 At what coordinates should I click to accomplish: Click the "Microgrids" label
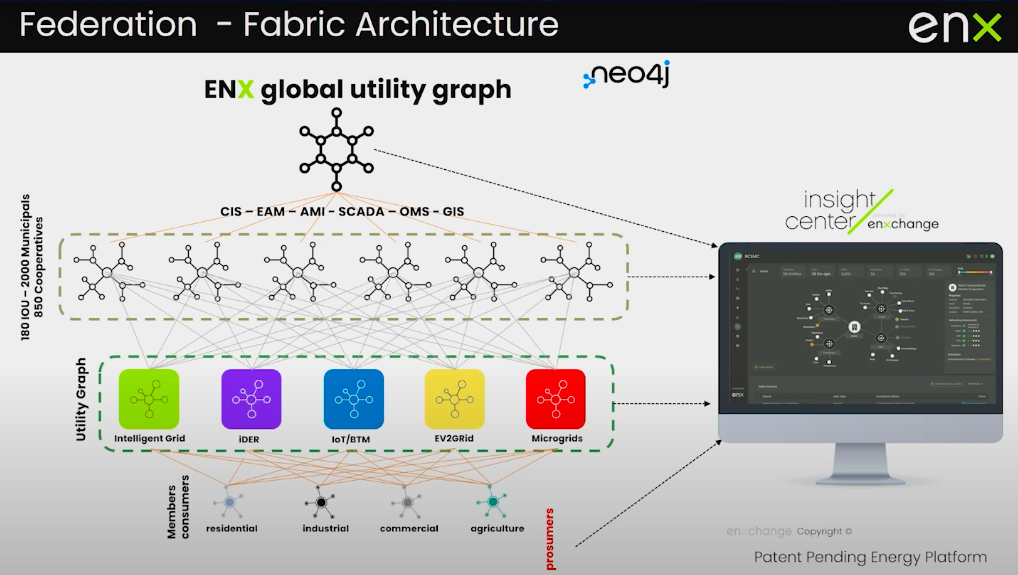coord(557,438)
